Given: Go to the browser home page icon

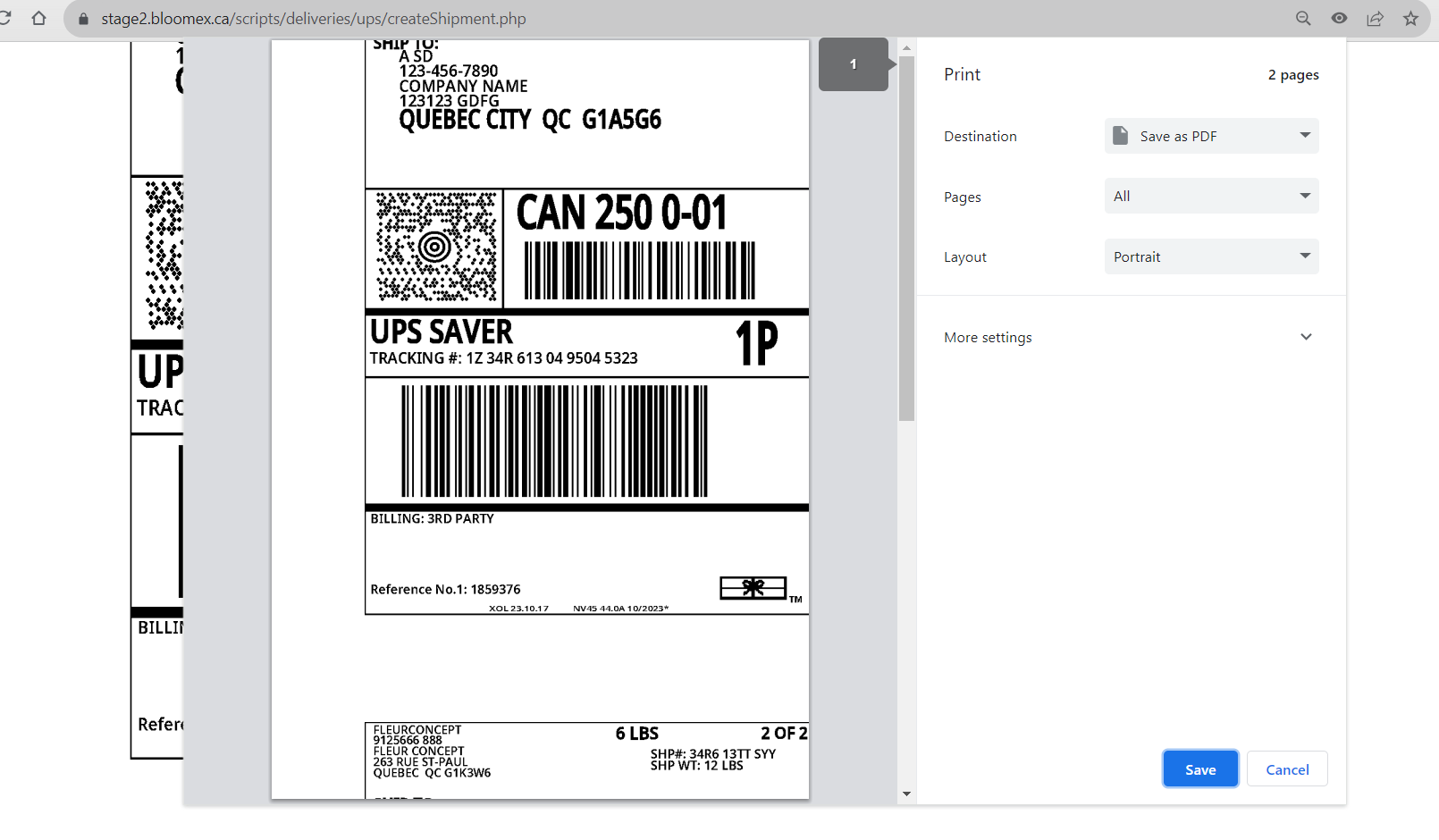Looking at the screenshot, I should (38, 18).
